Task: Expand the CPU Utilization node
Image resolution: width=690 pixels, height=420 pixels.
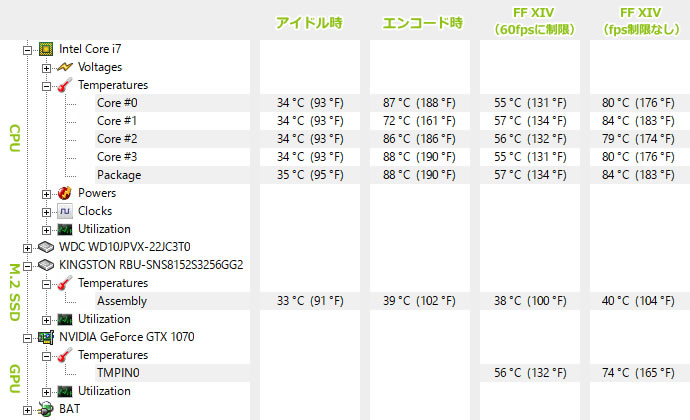Action: 46,230
